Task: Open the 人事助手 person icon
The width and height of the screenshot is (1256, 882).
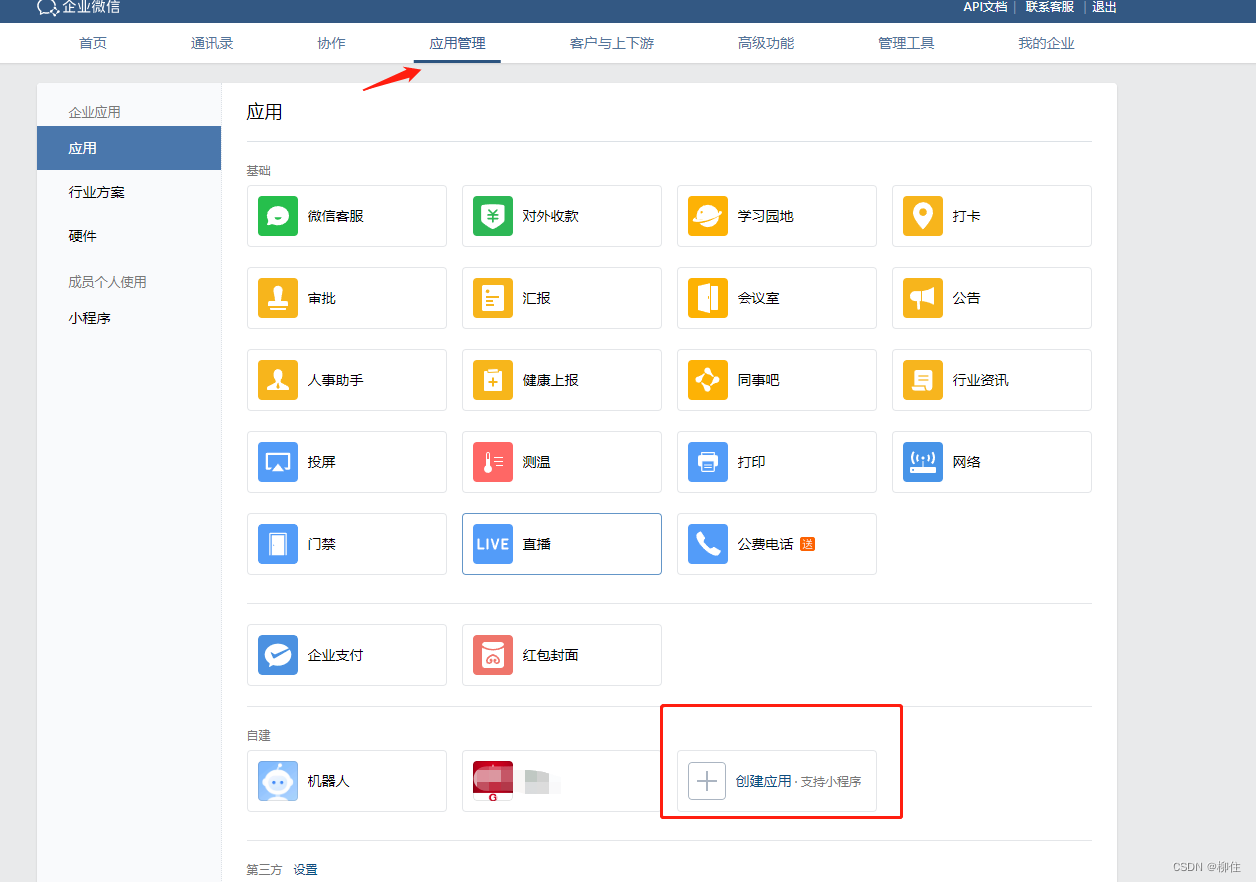Action: [x=278, y=380]
